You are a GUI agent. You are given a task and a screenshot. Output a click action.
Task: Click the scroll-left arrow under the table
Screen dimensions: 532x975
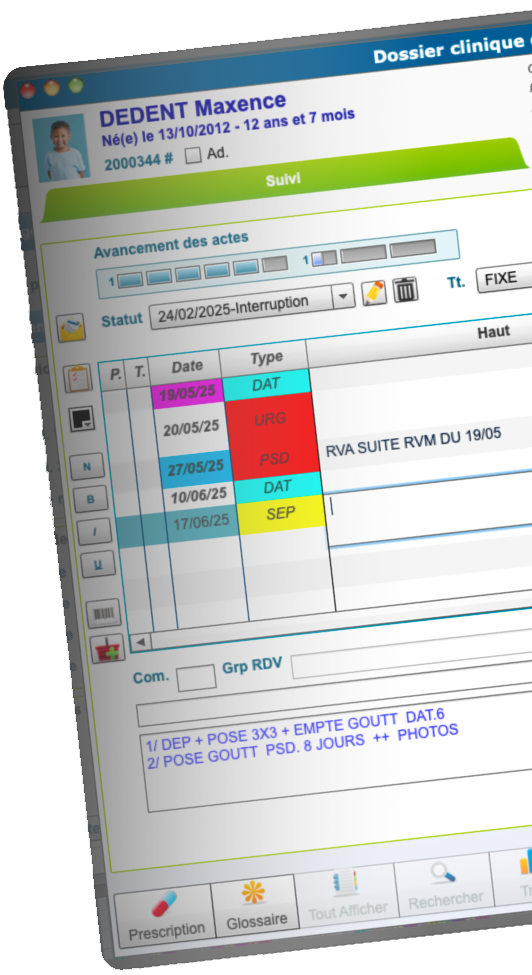click(140, 641)
